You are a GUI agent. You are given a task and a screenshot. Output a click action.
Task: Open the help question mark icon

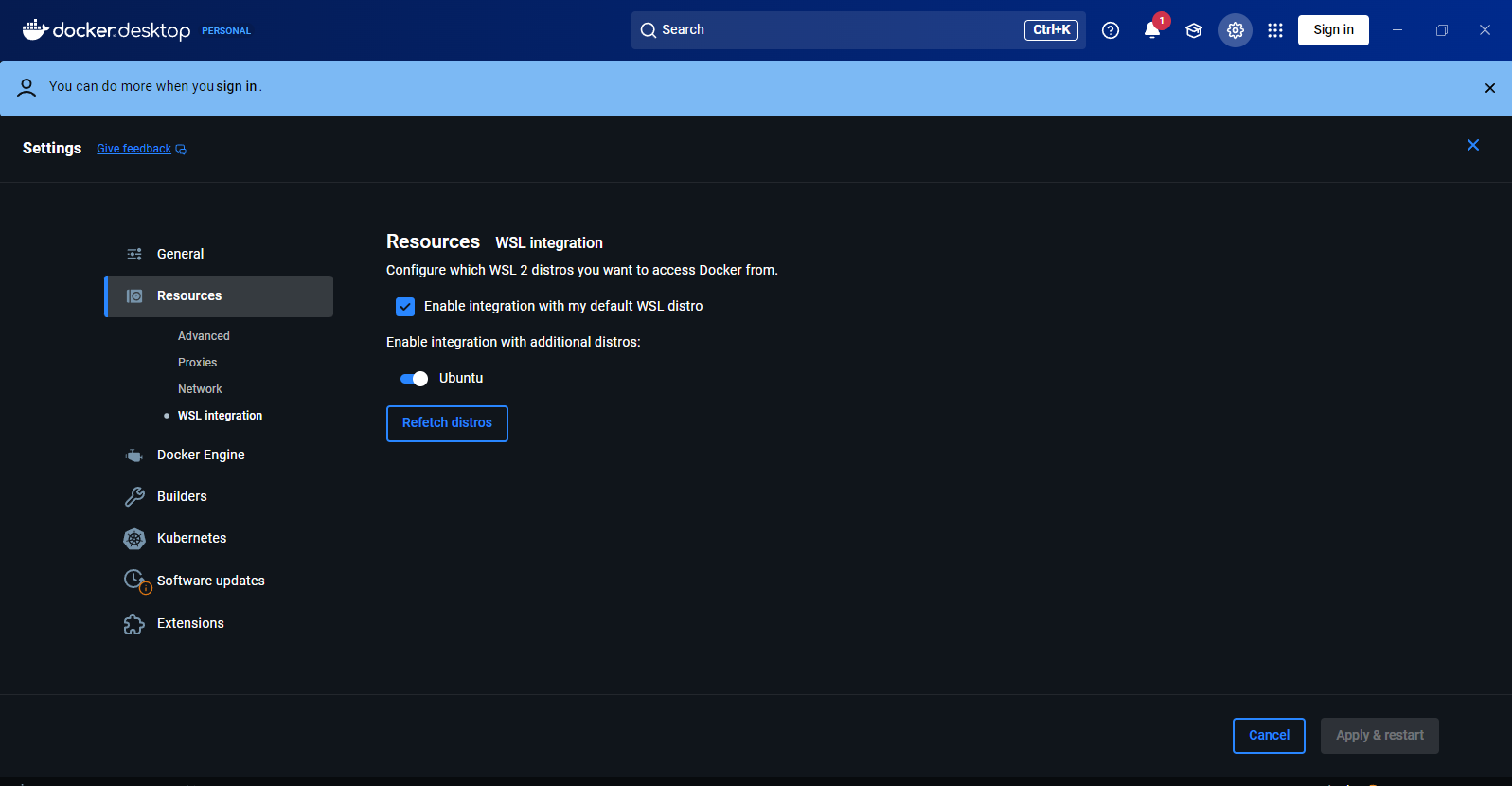point(1111,30)
